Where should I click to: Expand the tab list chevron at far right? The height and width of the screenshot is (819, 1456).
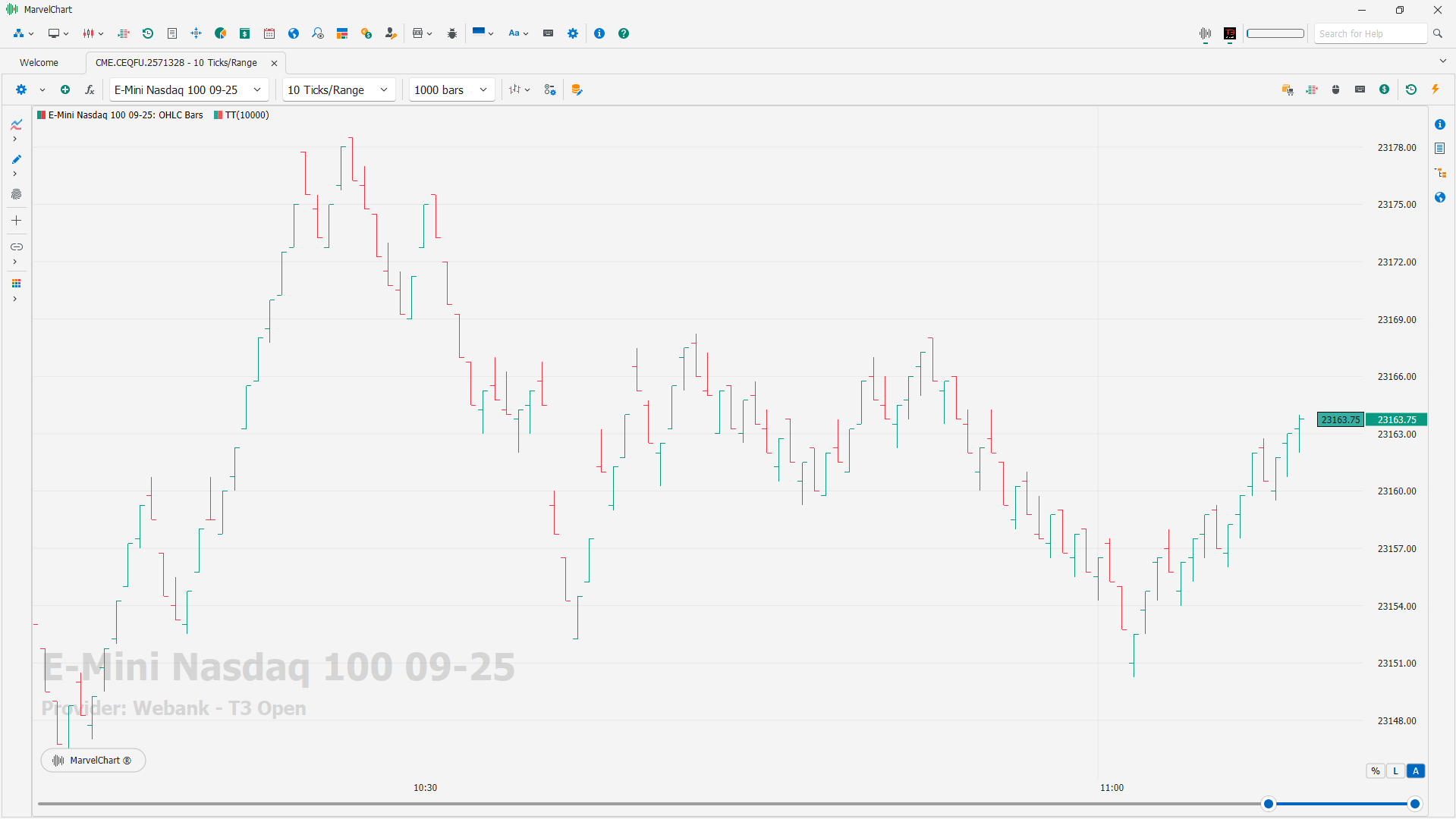coord(1442,61)
